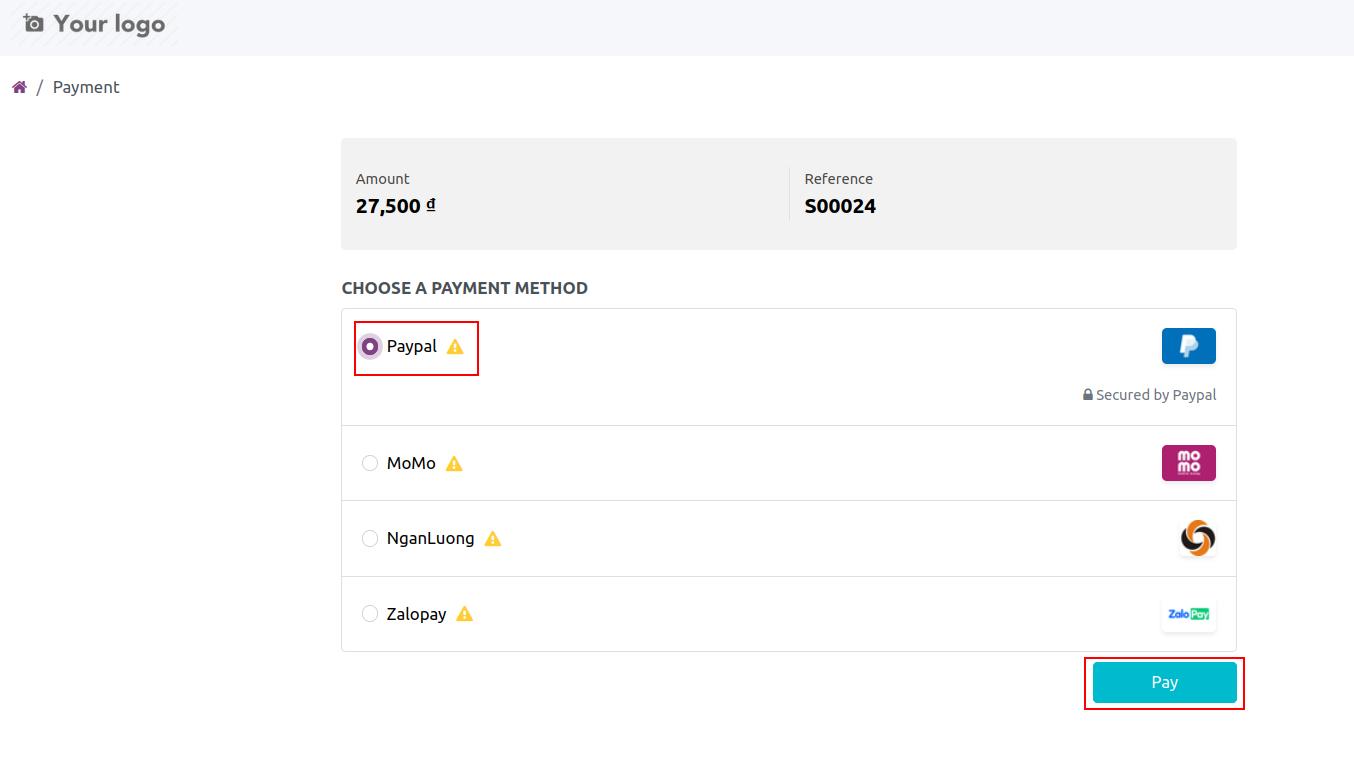The image size is (1354, 775).
Task: Choose the Zalopay radio button
Action: (x=370, y=614)
